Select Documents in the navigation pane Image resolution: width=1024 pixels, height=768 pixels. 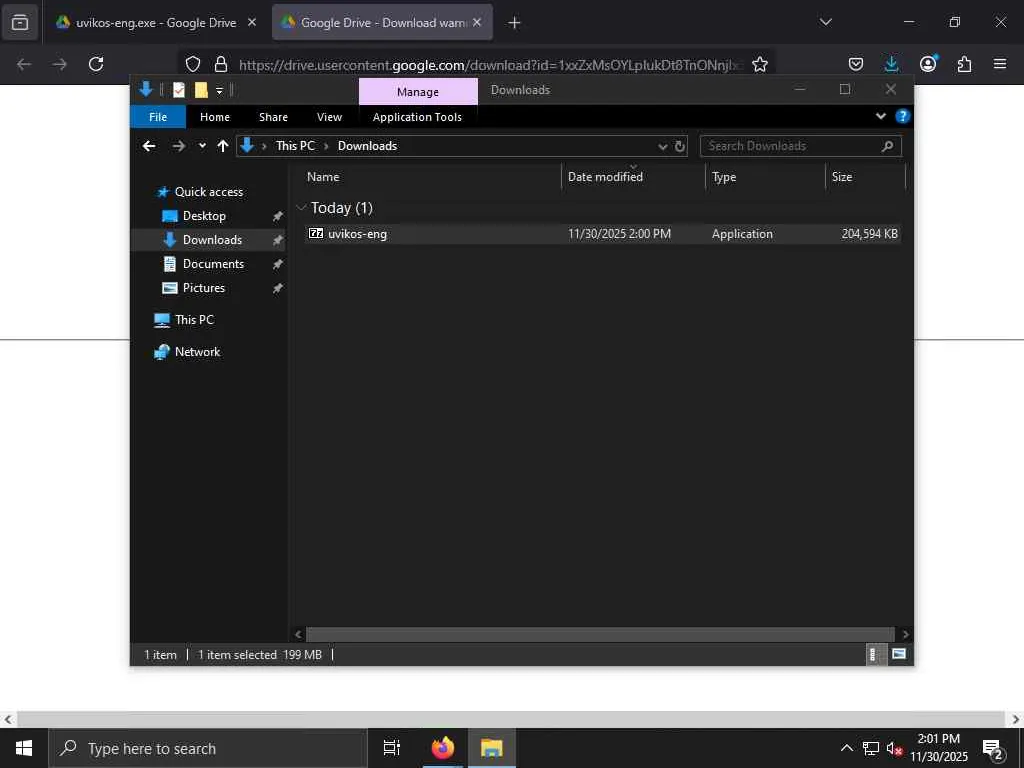click(213, 264)
